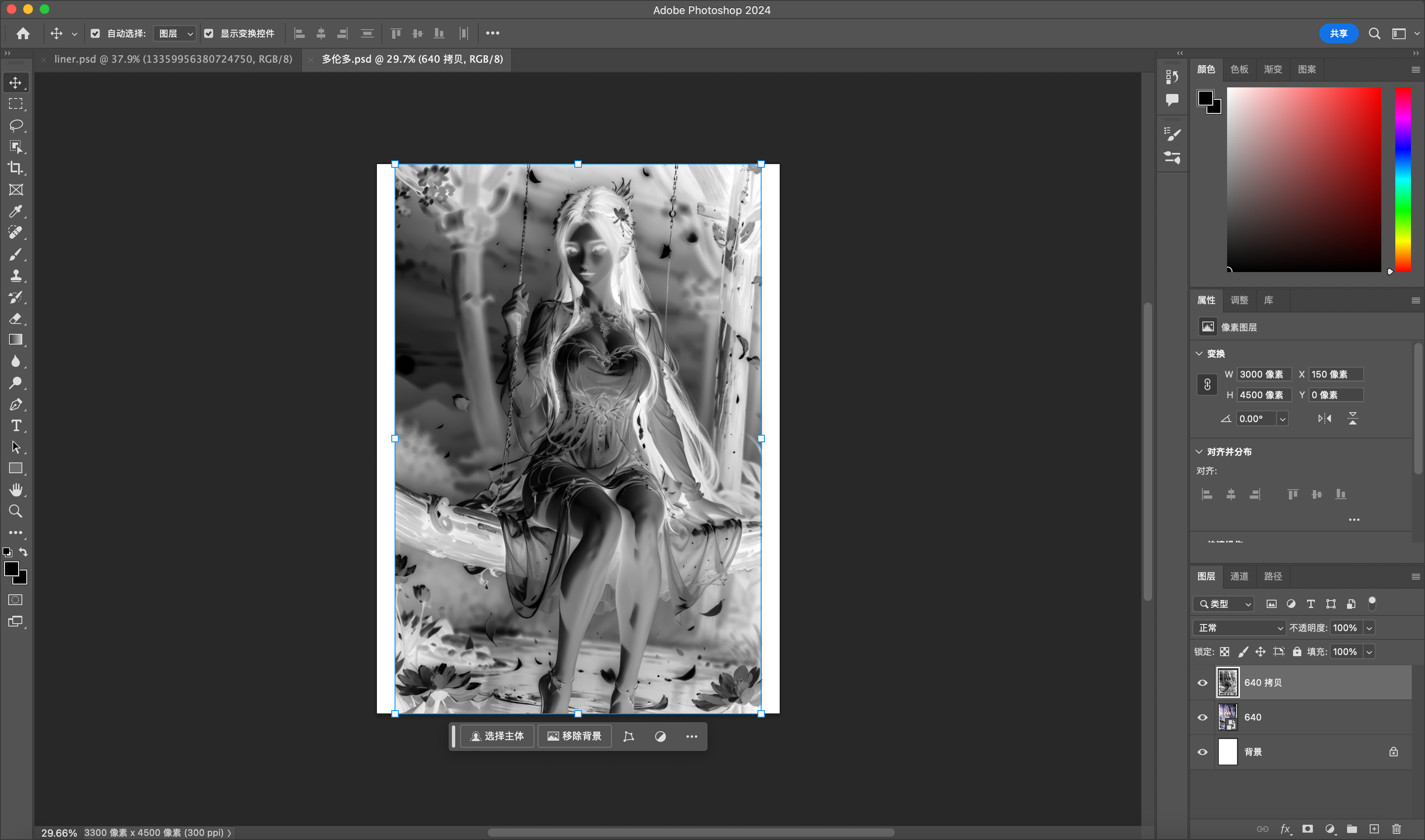Select the Rectangle shape tool
The width and height of the screenshot is (1425, 840).
coord(16,469)
